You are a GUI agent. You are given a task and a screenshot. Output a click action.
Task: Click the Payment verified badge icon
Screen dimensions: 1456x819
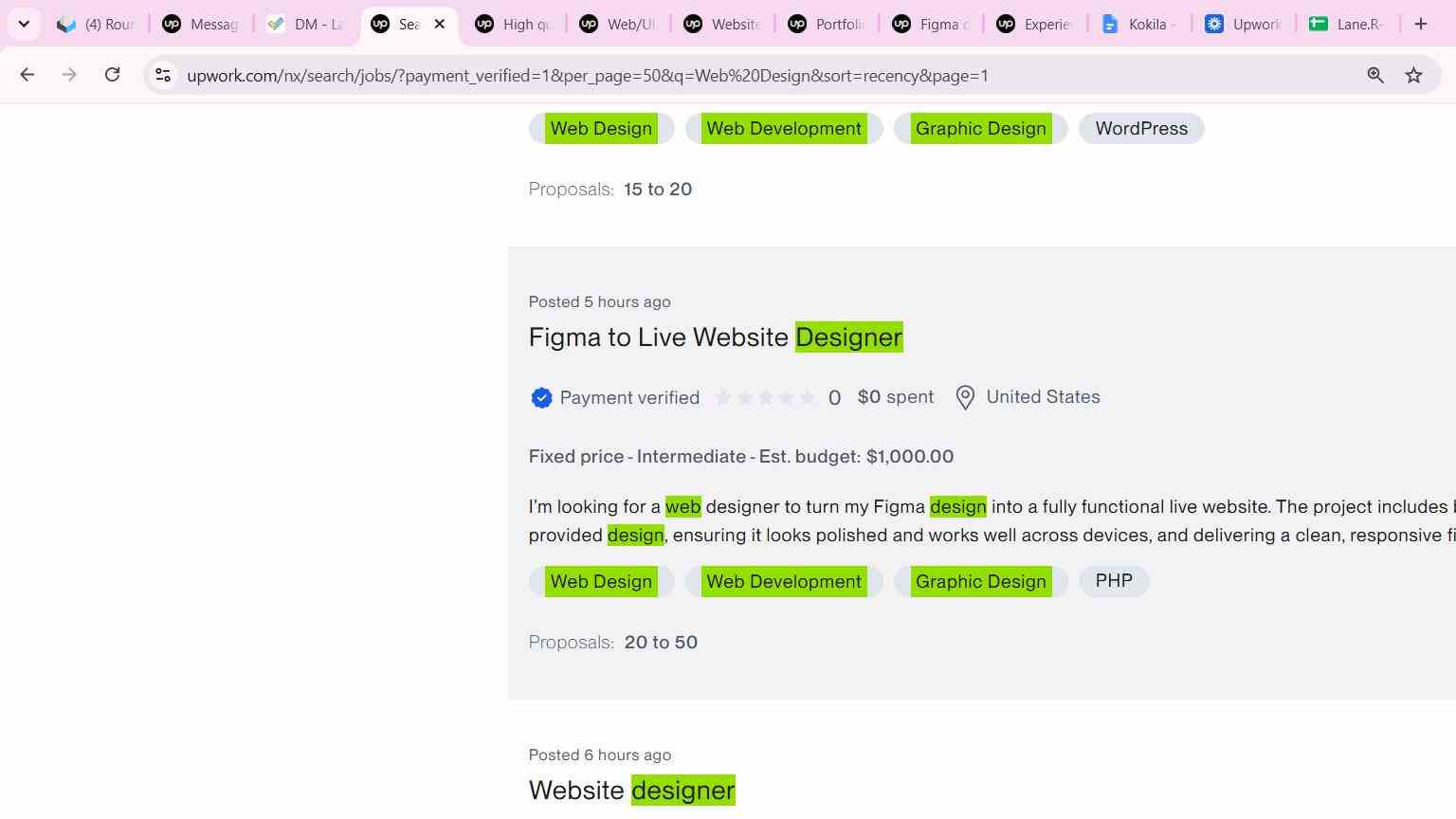pyautogui.click(x=541, y=398)
